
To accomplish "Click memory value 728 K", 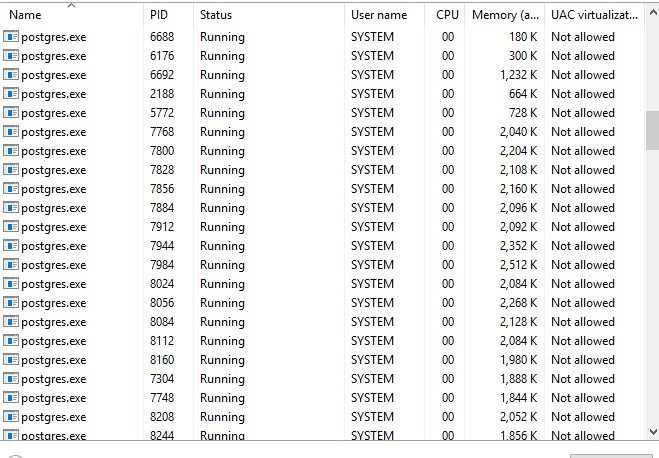I will tap(523, 113).
